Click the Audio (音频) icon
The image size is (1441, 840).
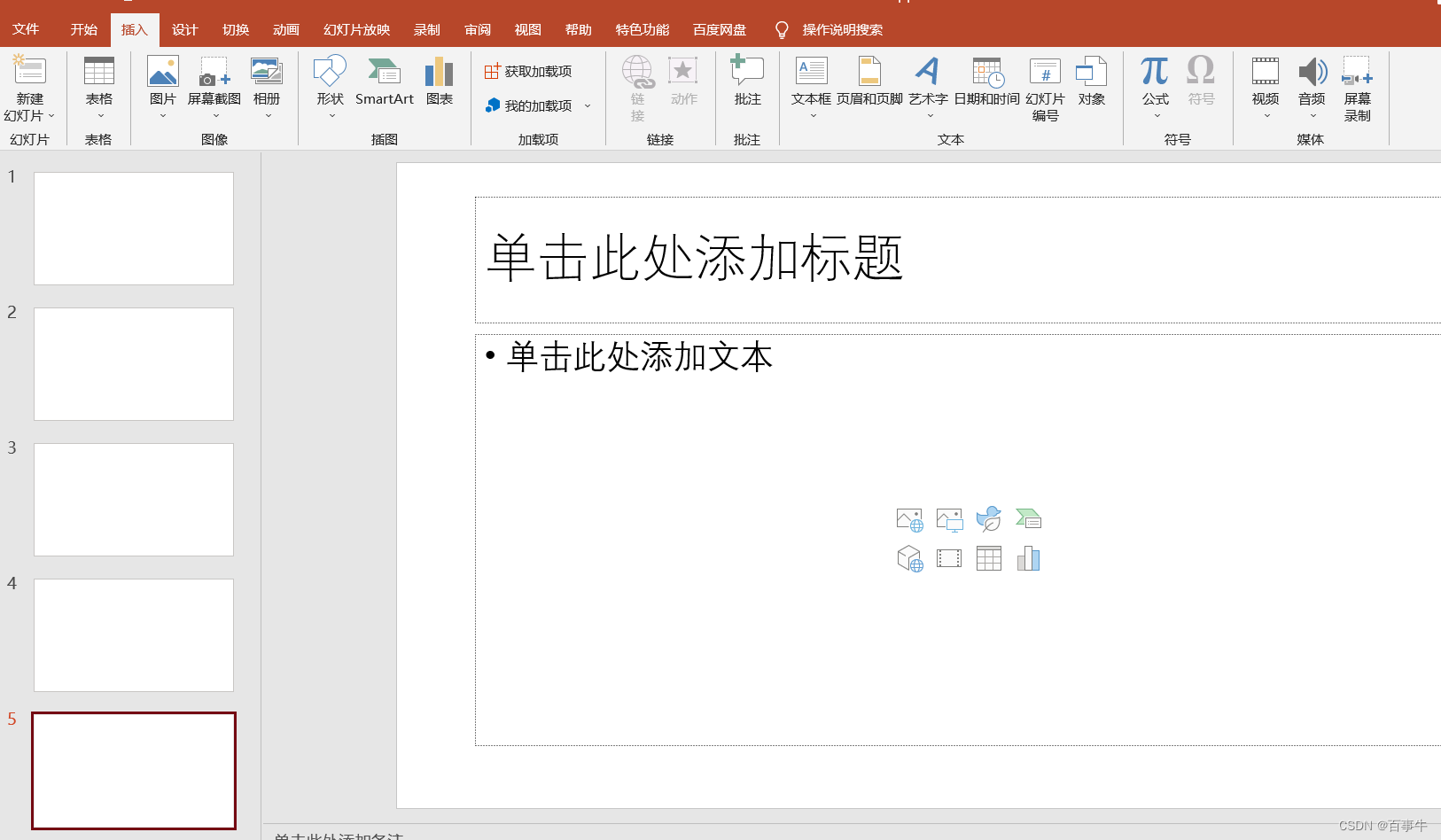[1312, 71]
